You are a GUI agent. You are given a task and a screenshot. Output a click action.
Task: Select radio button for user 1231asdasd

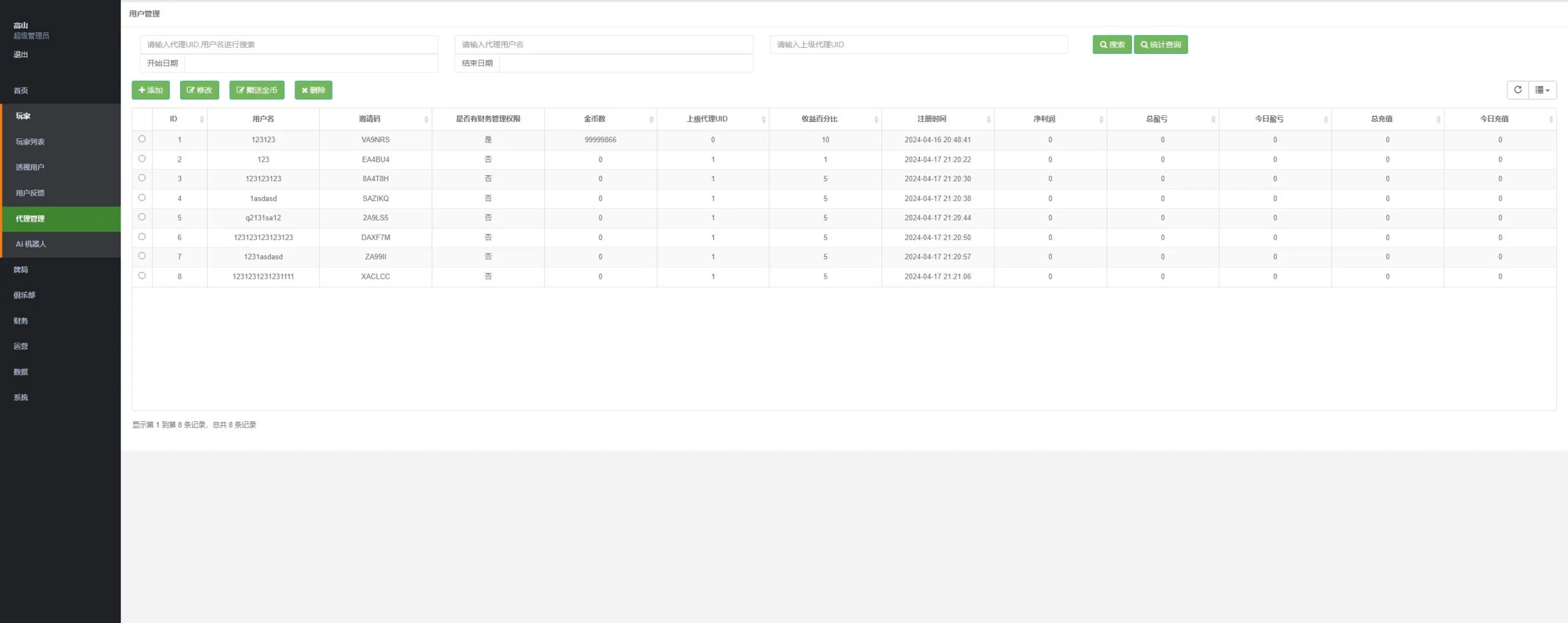coord(142,256)
